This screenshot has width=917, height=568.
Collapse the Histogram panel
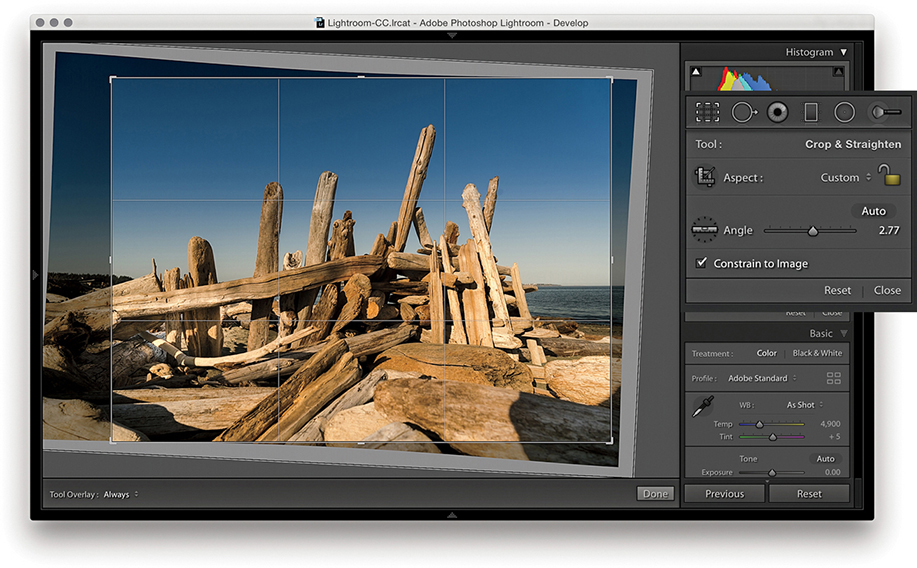click(x=843, y=52)
